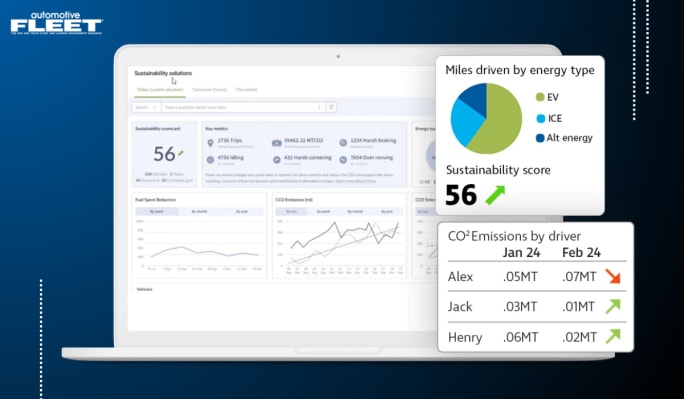Click the ICE legend color dot
This screenshot has height=399, width=684.
[540, 119]
